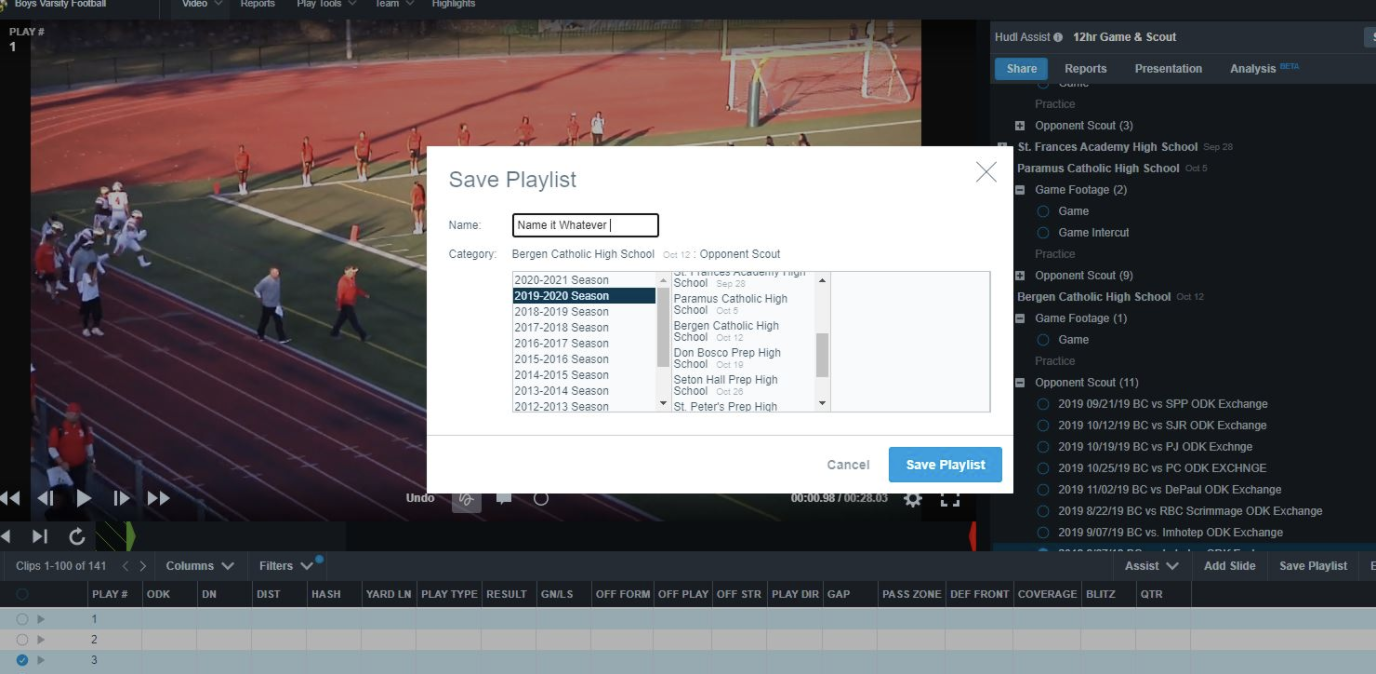Image resolution: width=1376 pixels, height=674 pixels.
Task: Select Game Intercut radio under Paramus Catholic
Action: tap(1043, 233)
